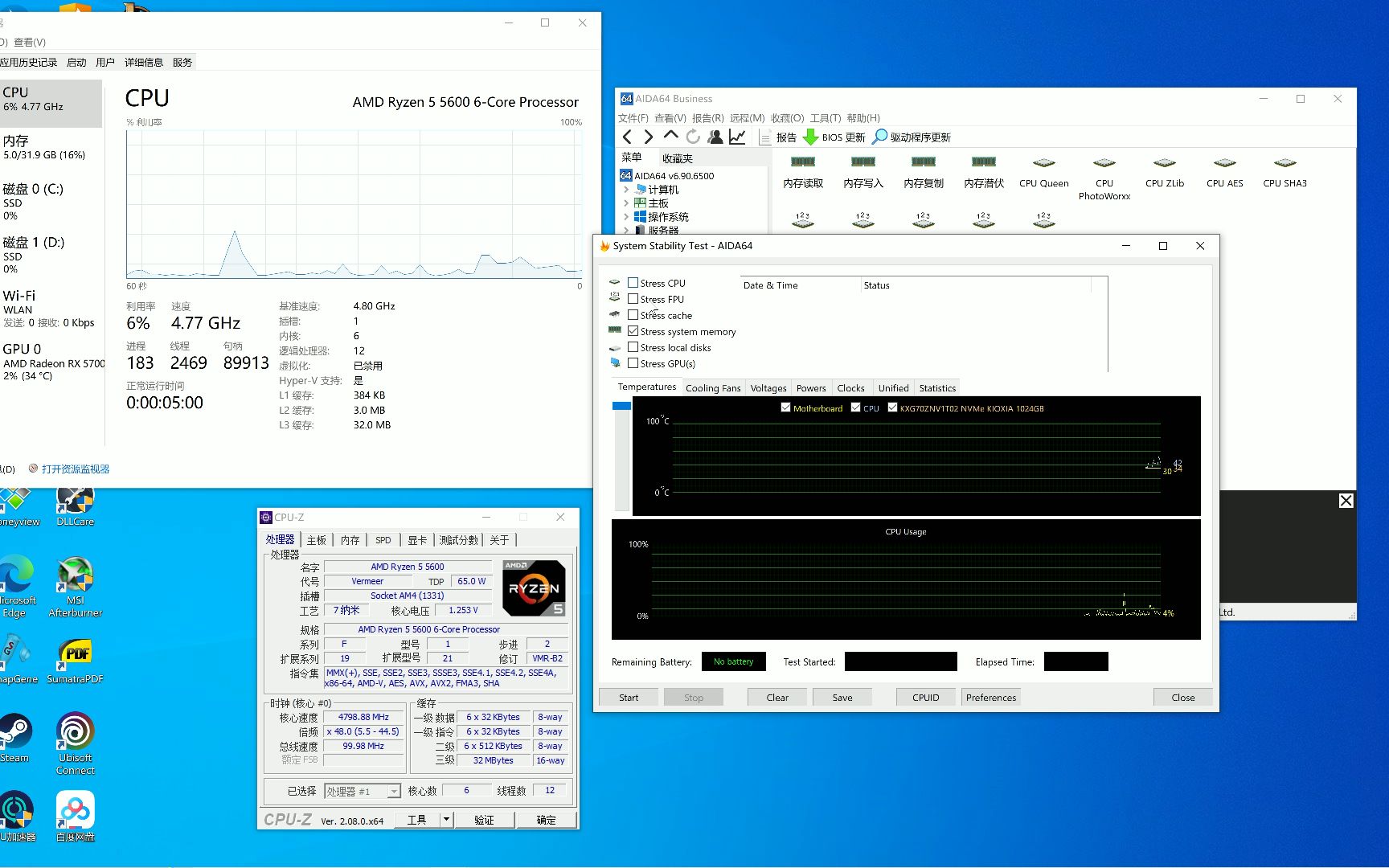Click the Preferences button
The image size is (1389, 868).
(x=991, y=698)
